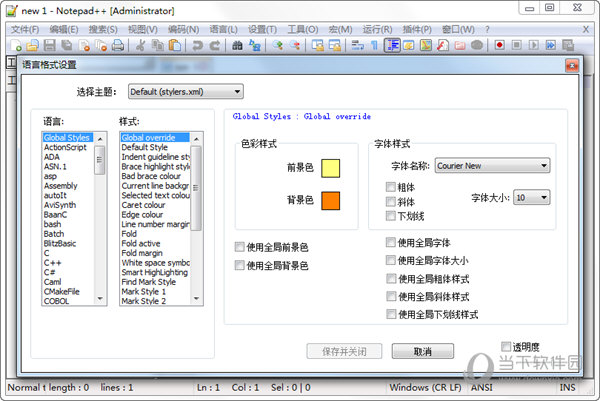Click the Save floppy disk icon
The image size is (600, 401).
tap(49, 46)
